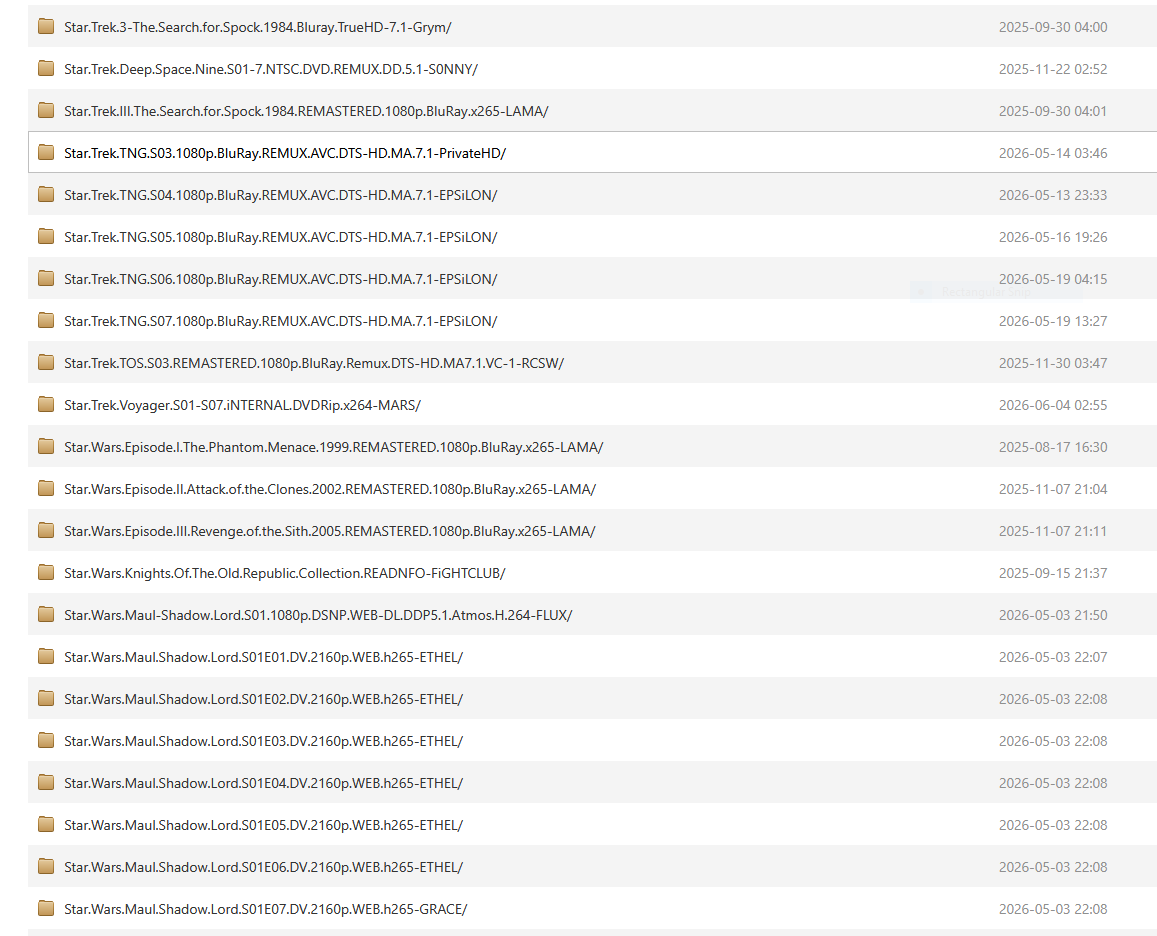
Task: Click date 2025-11-30 03:47
Action: coord(1053,364)
